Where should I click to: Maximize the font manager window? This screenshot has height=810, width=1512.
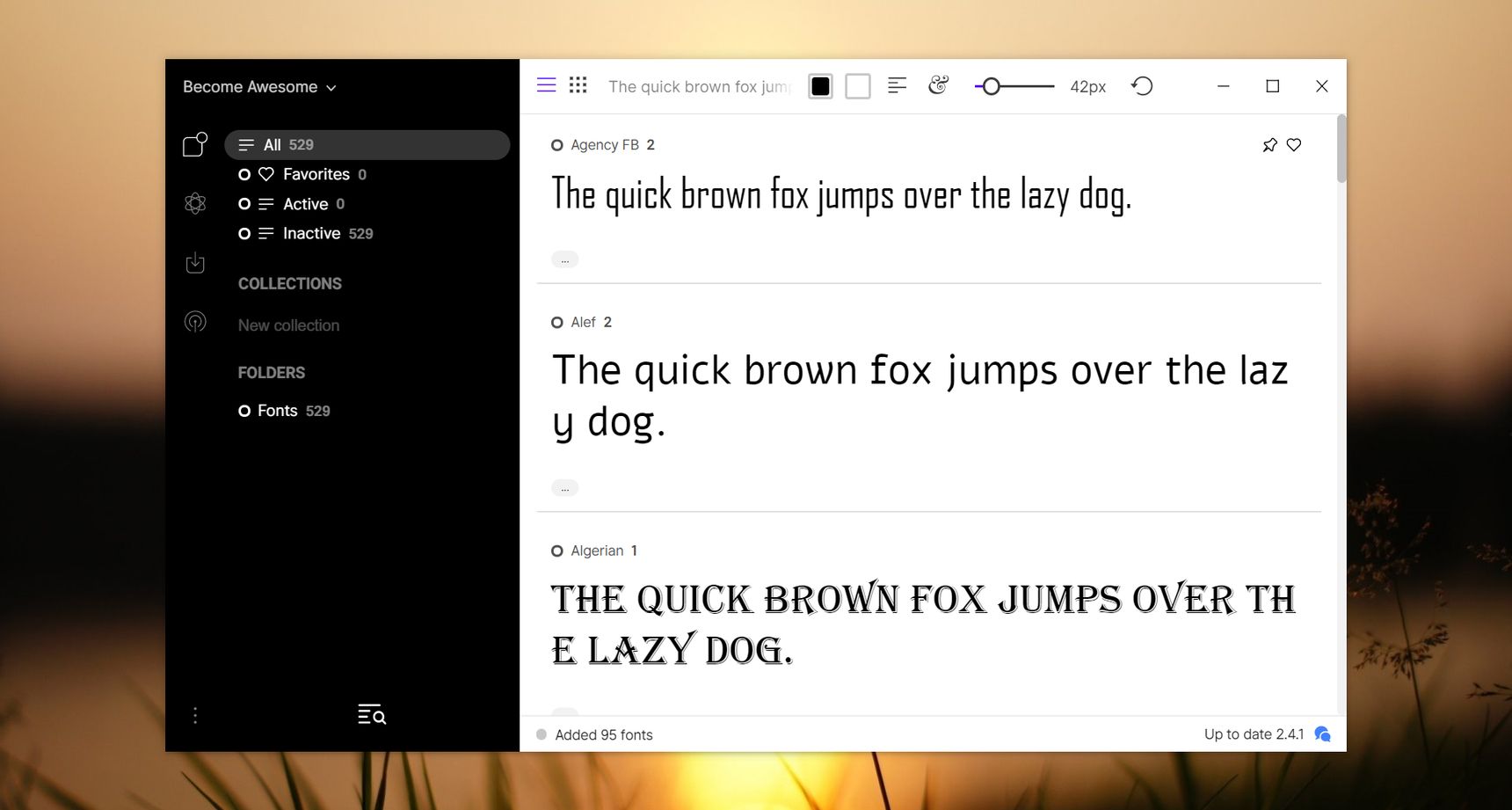tap(1272, 86)
